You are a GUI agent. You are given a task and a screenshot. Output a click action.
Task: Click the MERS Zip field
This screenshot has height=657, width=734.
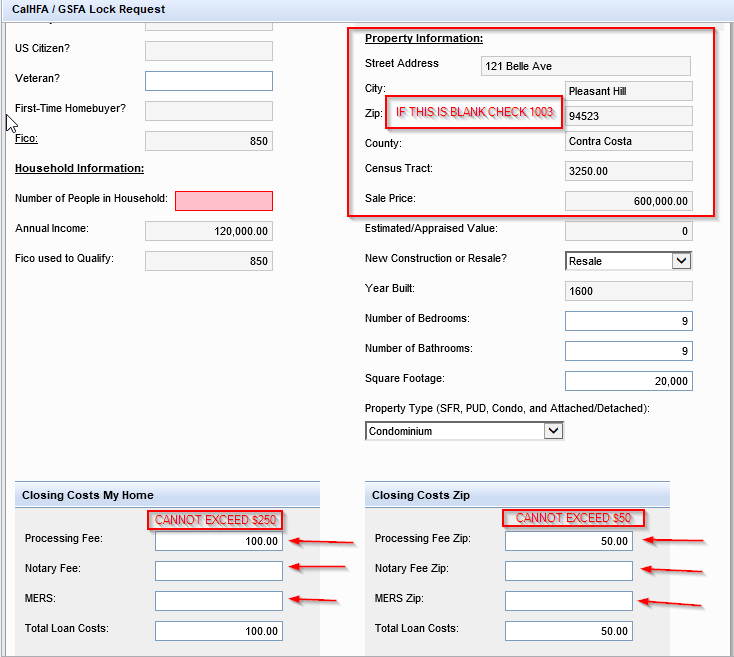(x=569, y=601)
